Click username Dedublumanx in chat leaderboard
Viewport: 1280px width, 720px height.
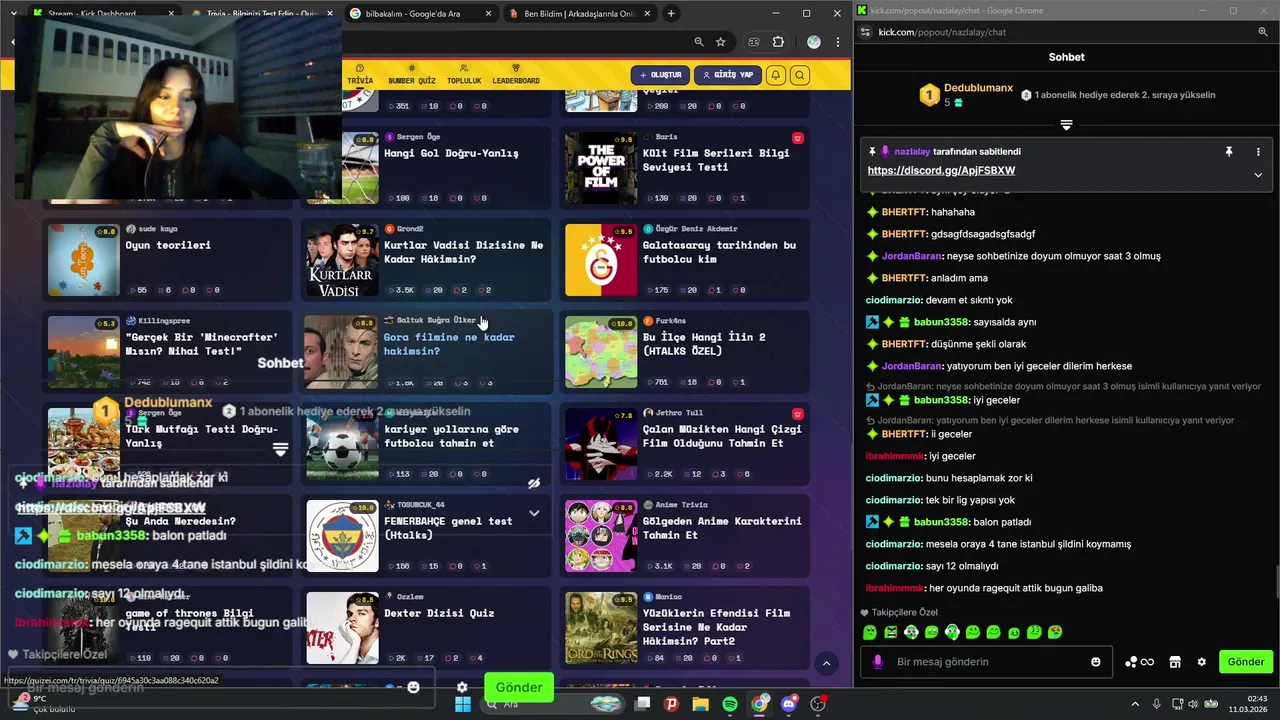coord(978,88)
